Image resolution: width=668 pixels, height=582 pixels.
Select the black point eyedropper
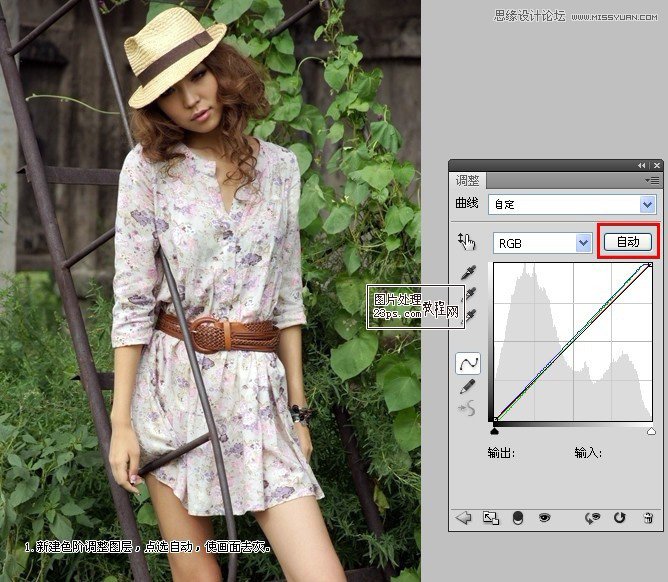(468, 273)
